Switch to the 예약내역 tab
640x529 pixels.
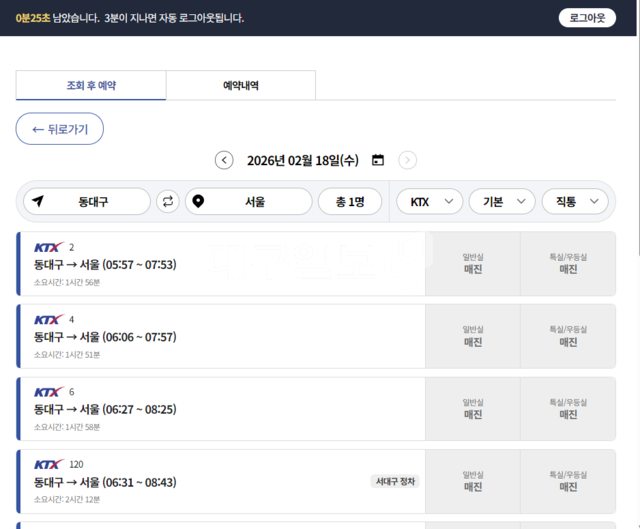[x=241, y=85]
